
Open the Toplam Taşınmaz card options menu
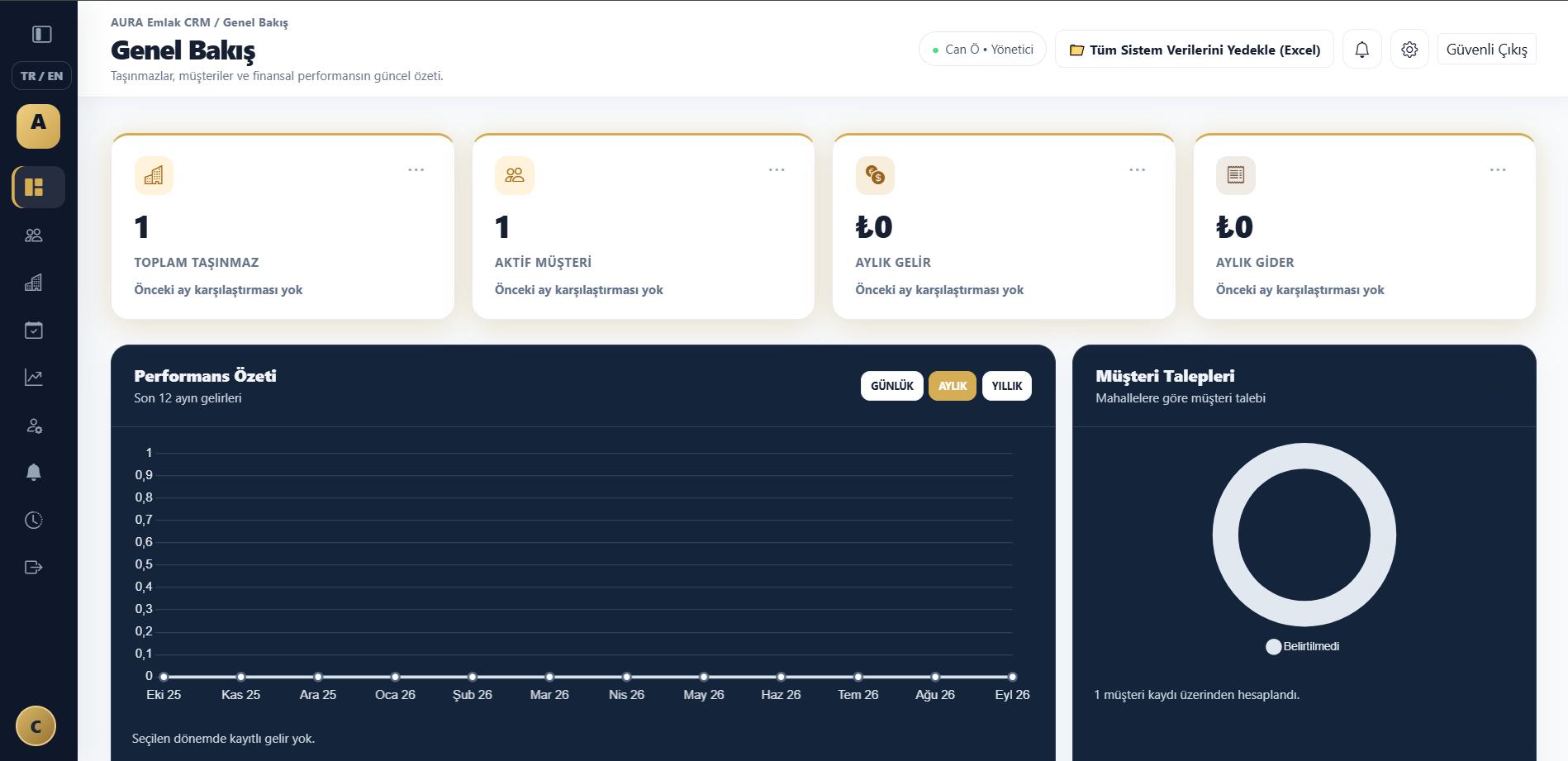416,169
